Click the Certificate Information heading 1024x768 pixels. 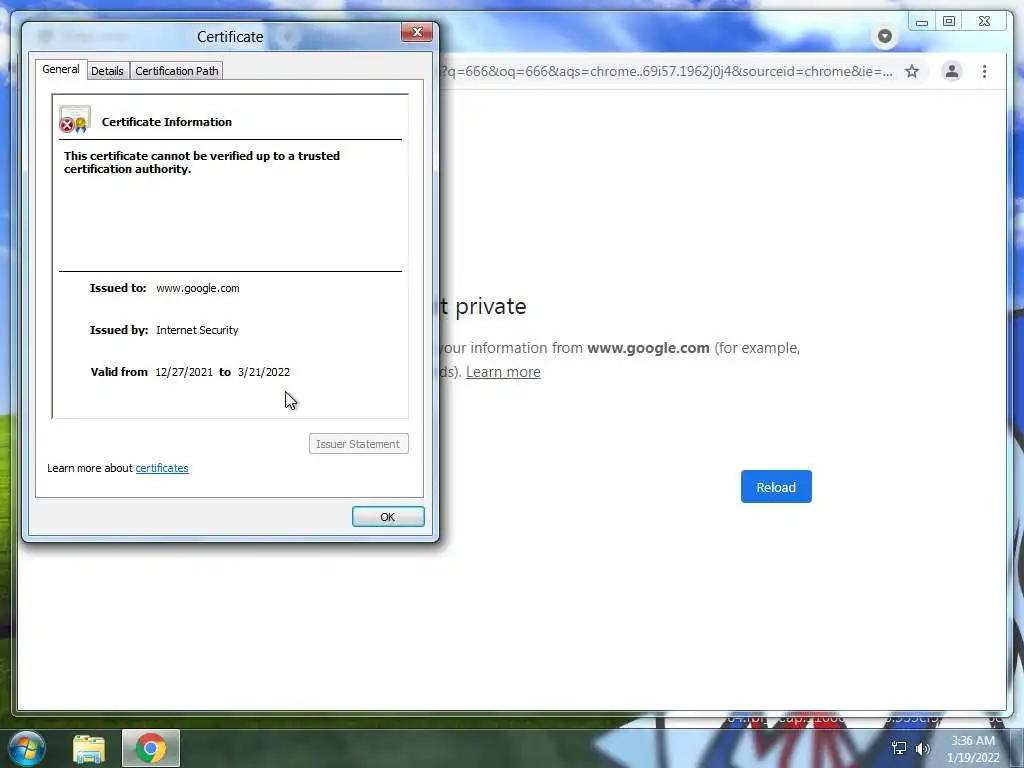(167, 122)
